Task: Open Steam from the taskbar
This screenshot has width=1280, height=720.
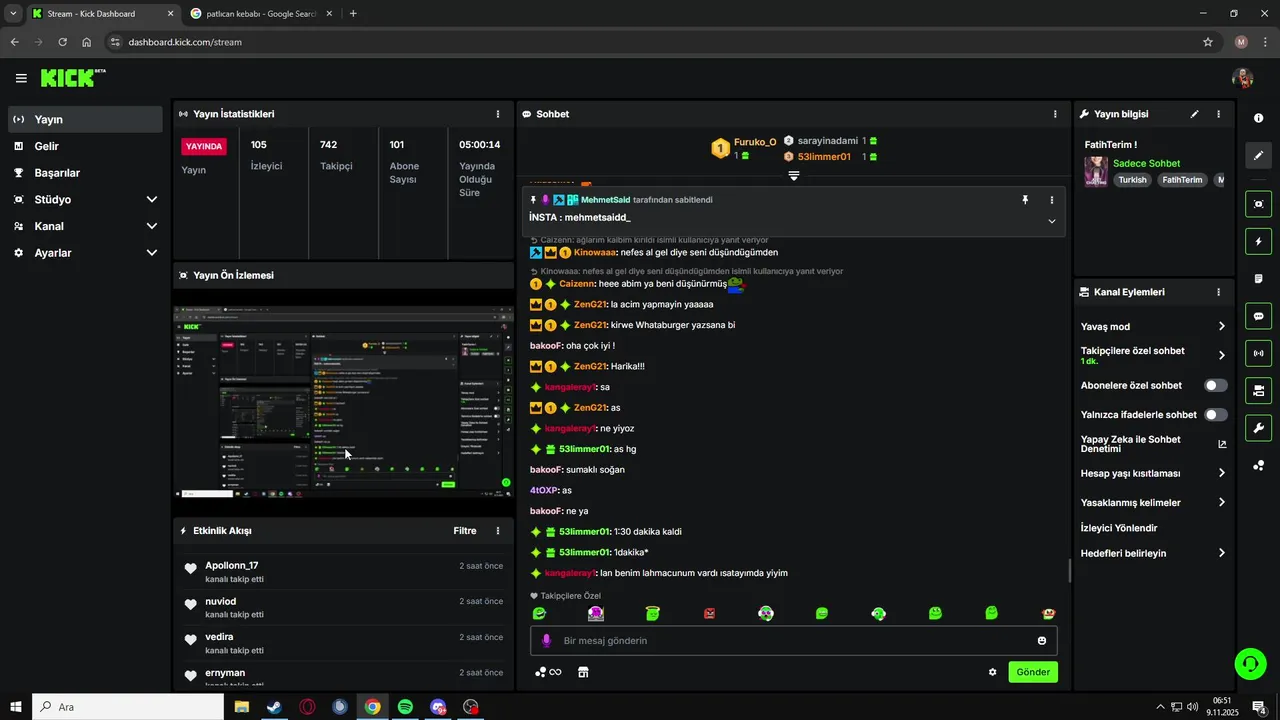Action: coord(273,707)
